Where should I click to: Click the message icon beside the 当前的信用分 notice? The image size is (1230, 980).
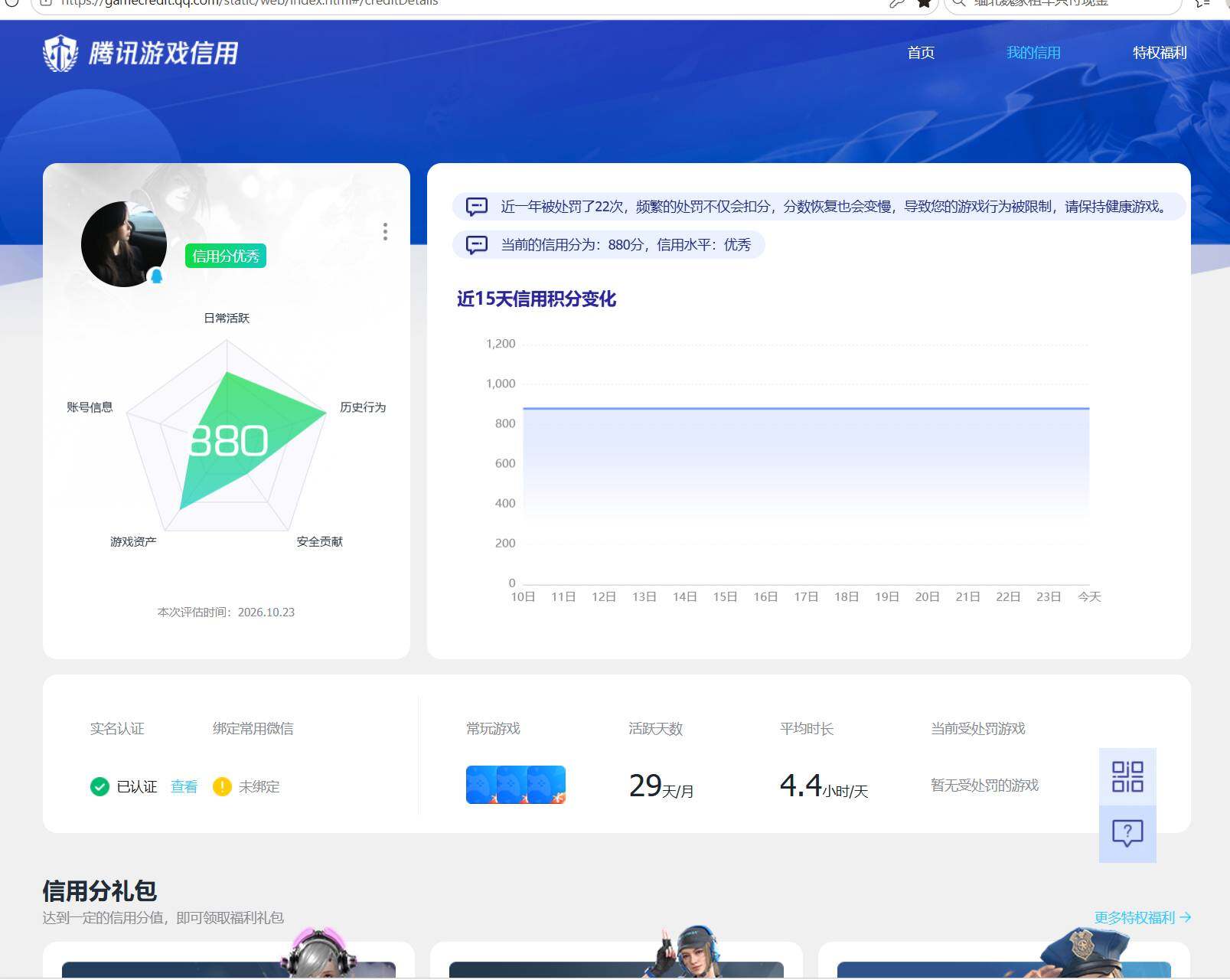(477, 245)
